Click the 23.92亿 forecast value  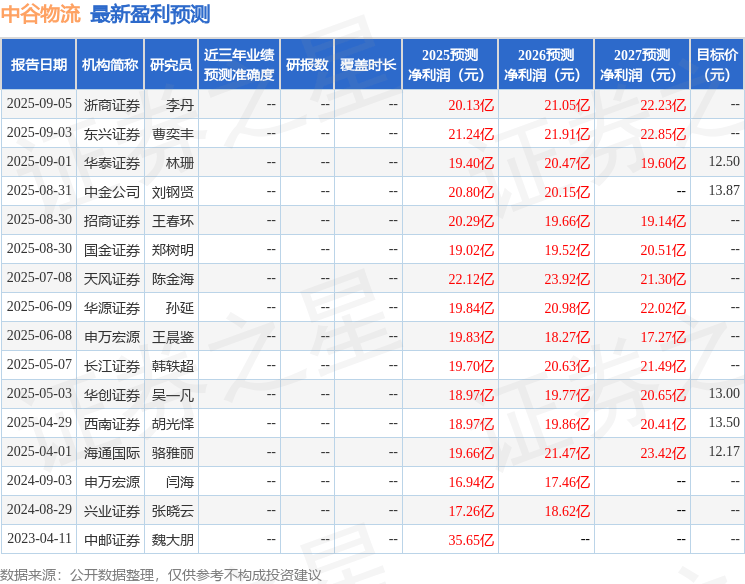[x=567, y=279]
